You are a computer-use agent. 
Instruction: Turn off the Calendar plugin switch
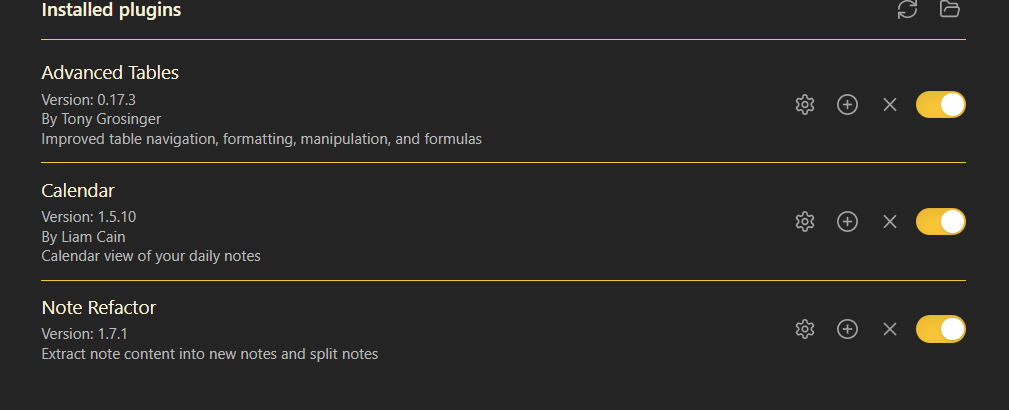pos(941,221)
